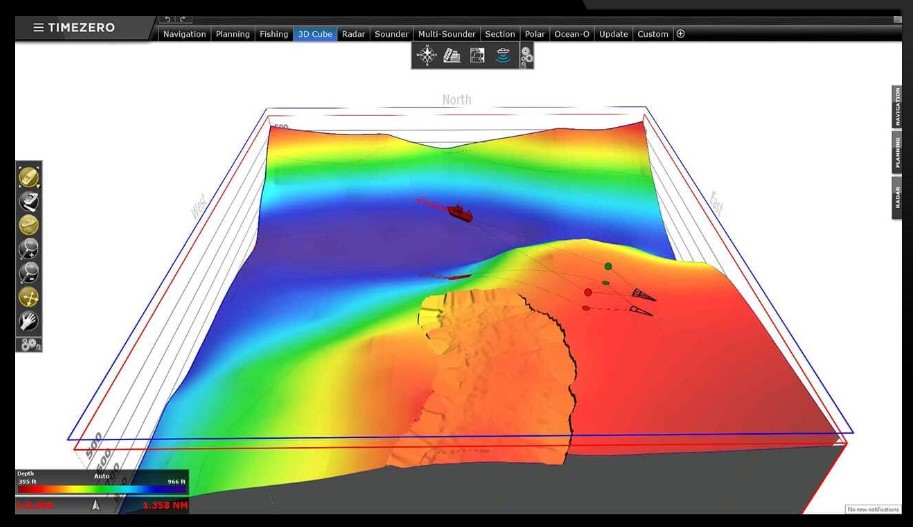The height and width of the screenshot is (527, 913).
Task: Click the window control at top right
Action: pyautogui.click(x=897, y=19)
